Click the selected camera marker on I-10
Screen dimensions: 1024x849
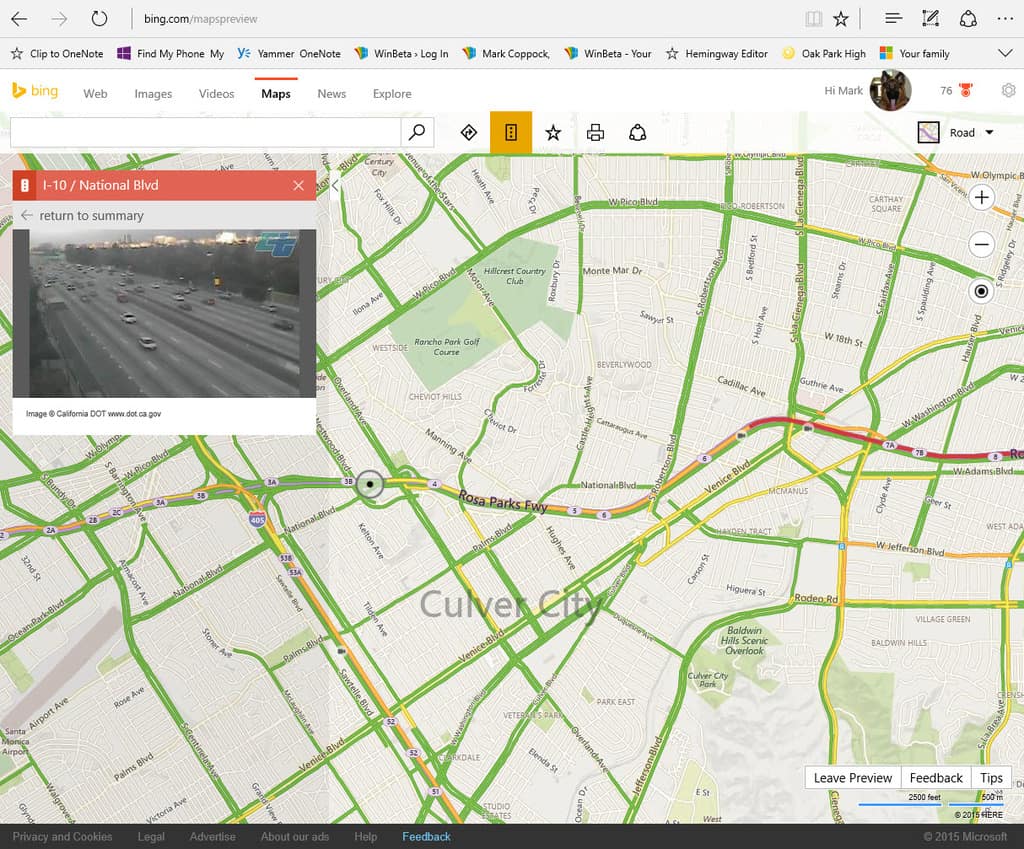click(370, 484)
